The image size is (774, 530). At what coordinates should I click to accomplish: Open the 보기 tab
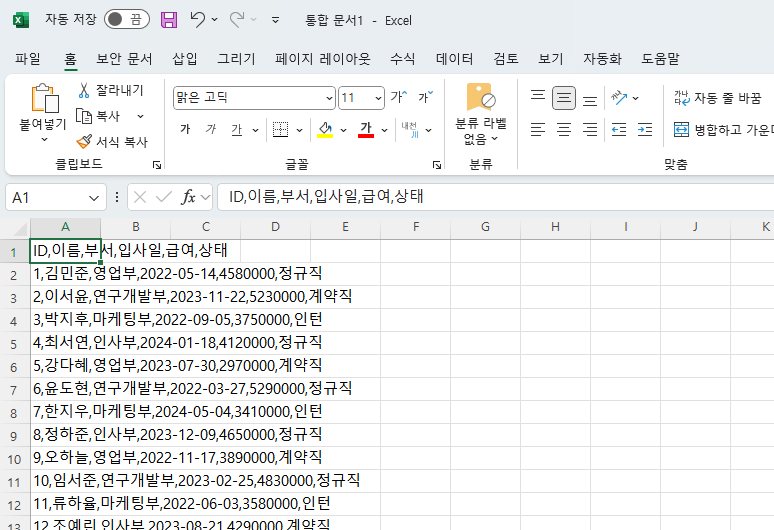[550, 59]
